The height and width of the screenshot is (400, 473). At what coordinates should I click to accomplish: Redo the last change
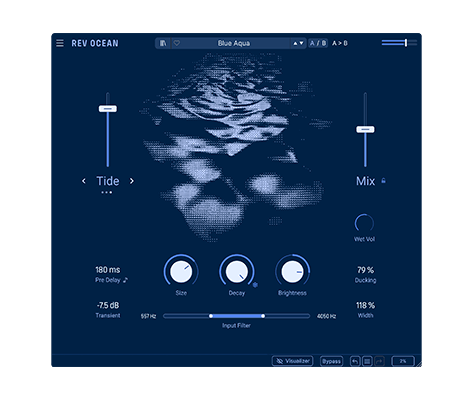(379, 361)
